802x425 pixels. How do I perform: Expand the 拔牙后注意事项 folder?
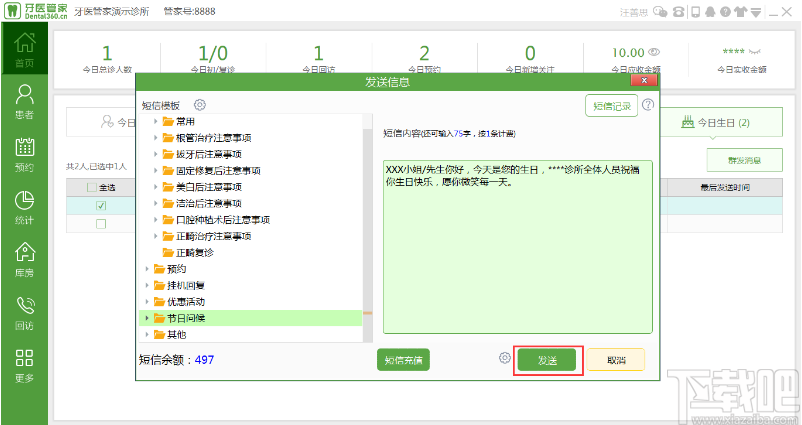pyautogui.click(x=155, y=154)
